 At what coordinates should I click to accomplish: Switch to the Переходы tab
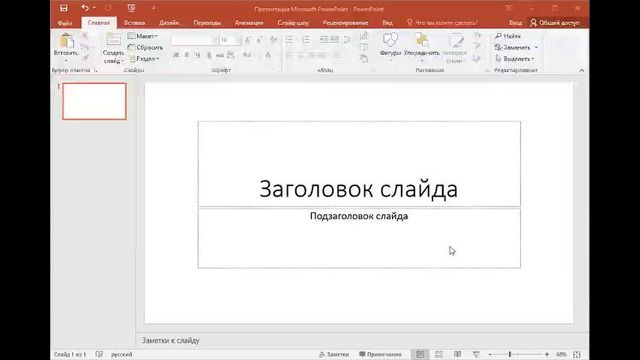click(x=207, y=23)
